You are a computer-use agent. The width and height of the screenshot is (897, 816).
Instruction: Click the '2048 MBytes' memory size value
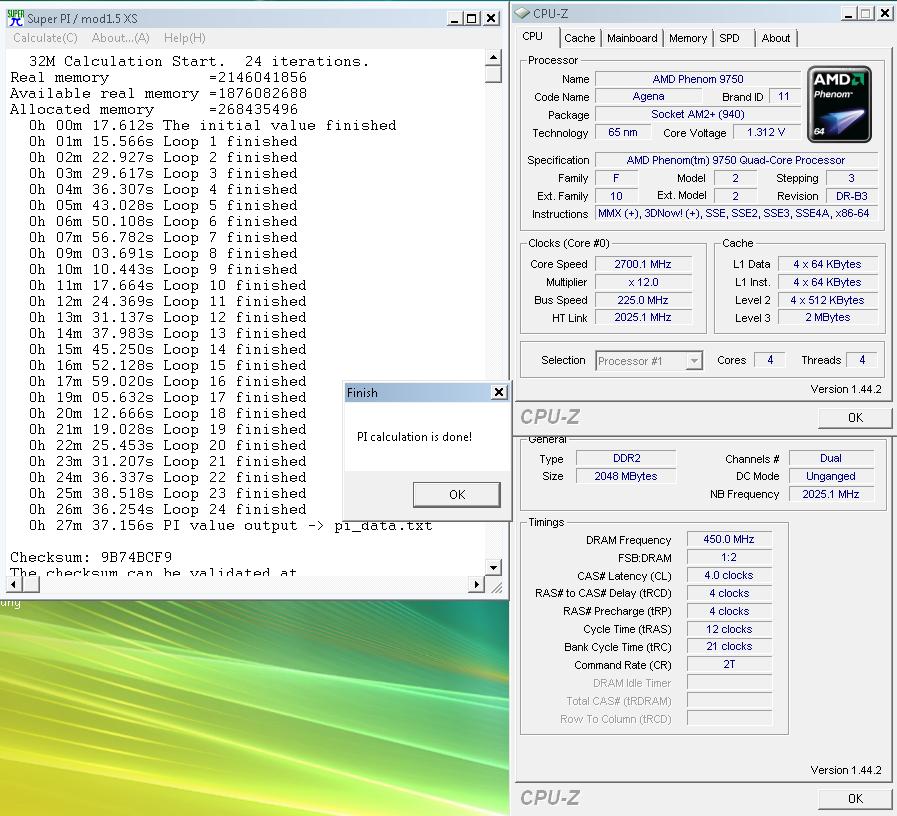pyautogui.click(x=626, y=476)
